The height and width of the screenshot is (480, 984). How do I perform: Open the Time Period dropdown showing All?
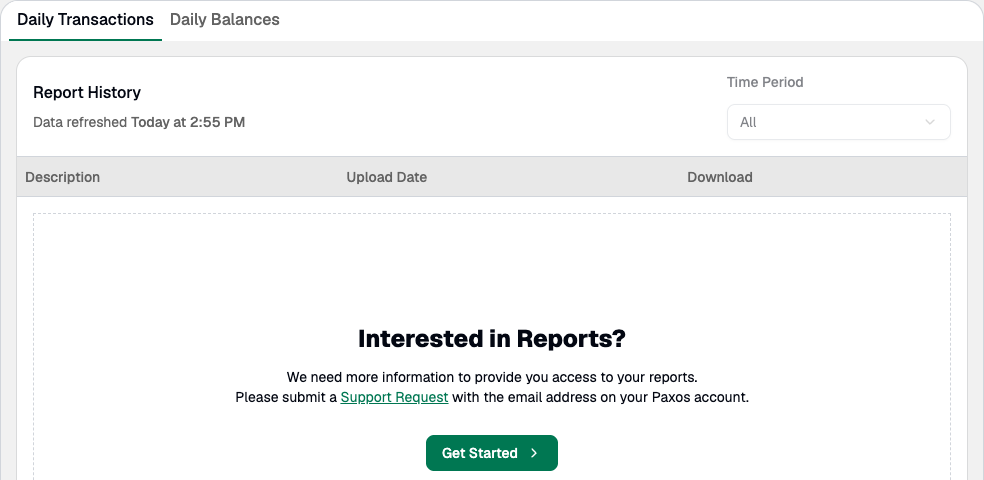(838, 122)
